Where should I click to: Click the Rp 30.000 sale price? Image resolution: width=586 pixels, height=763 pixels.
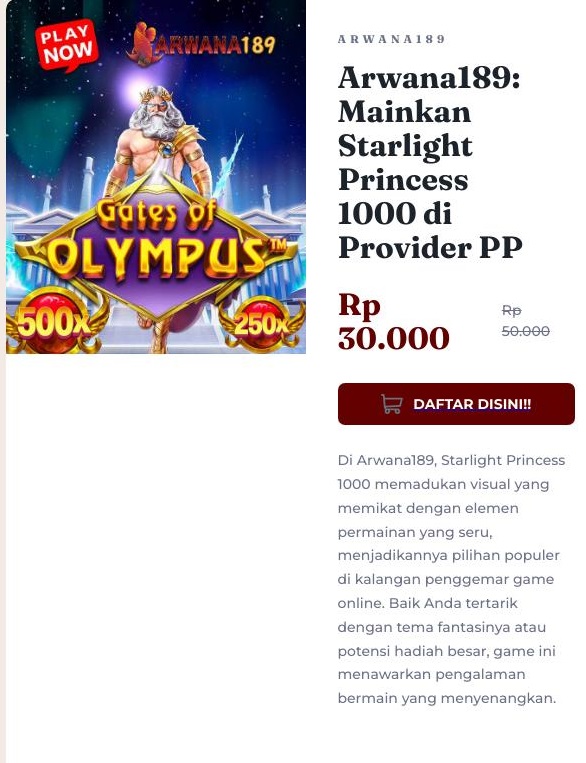(x=393, y=321)
